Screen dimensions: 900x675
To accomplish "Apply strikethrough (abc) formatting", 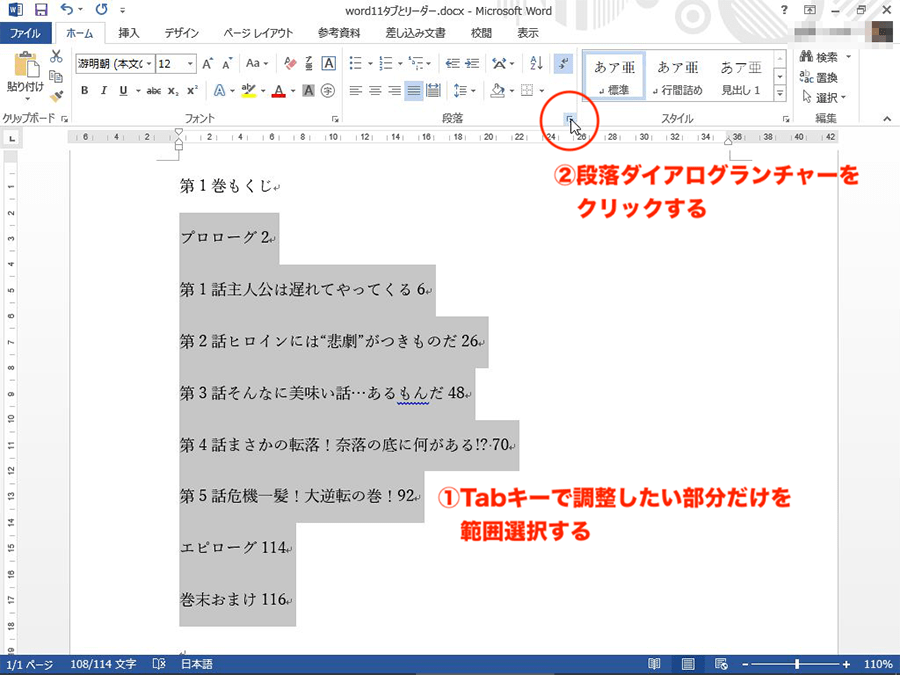I will click(x=153, y=91).
